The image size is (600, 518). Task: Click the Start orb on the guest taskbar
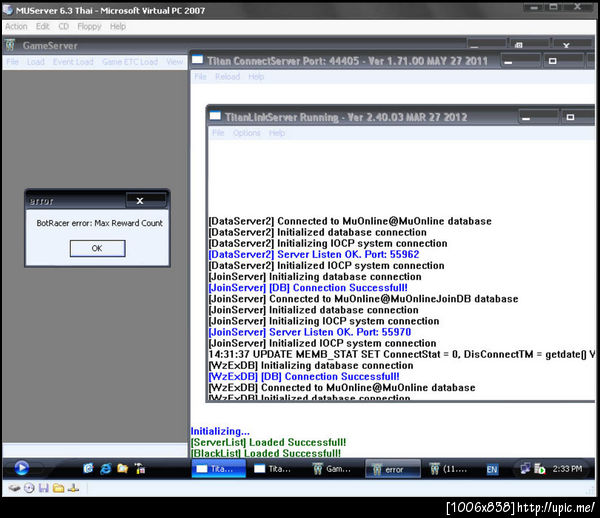[x=22, y=468]
